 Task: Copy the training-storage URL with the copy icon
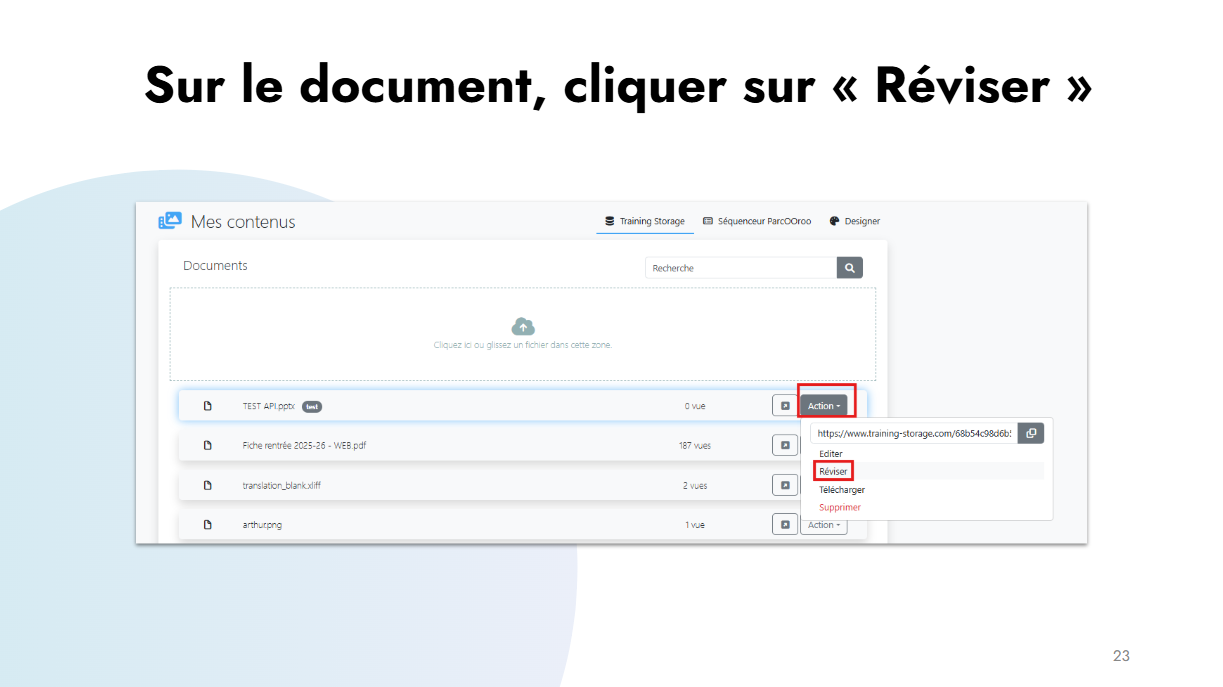[x=1031, y=433]
